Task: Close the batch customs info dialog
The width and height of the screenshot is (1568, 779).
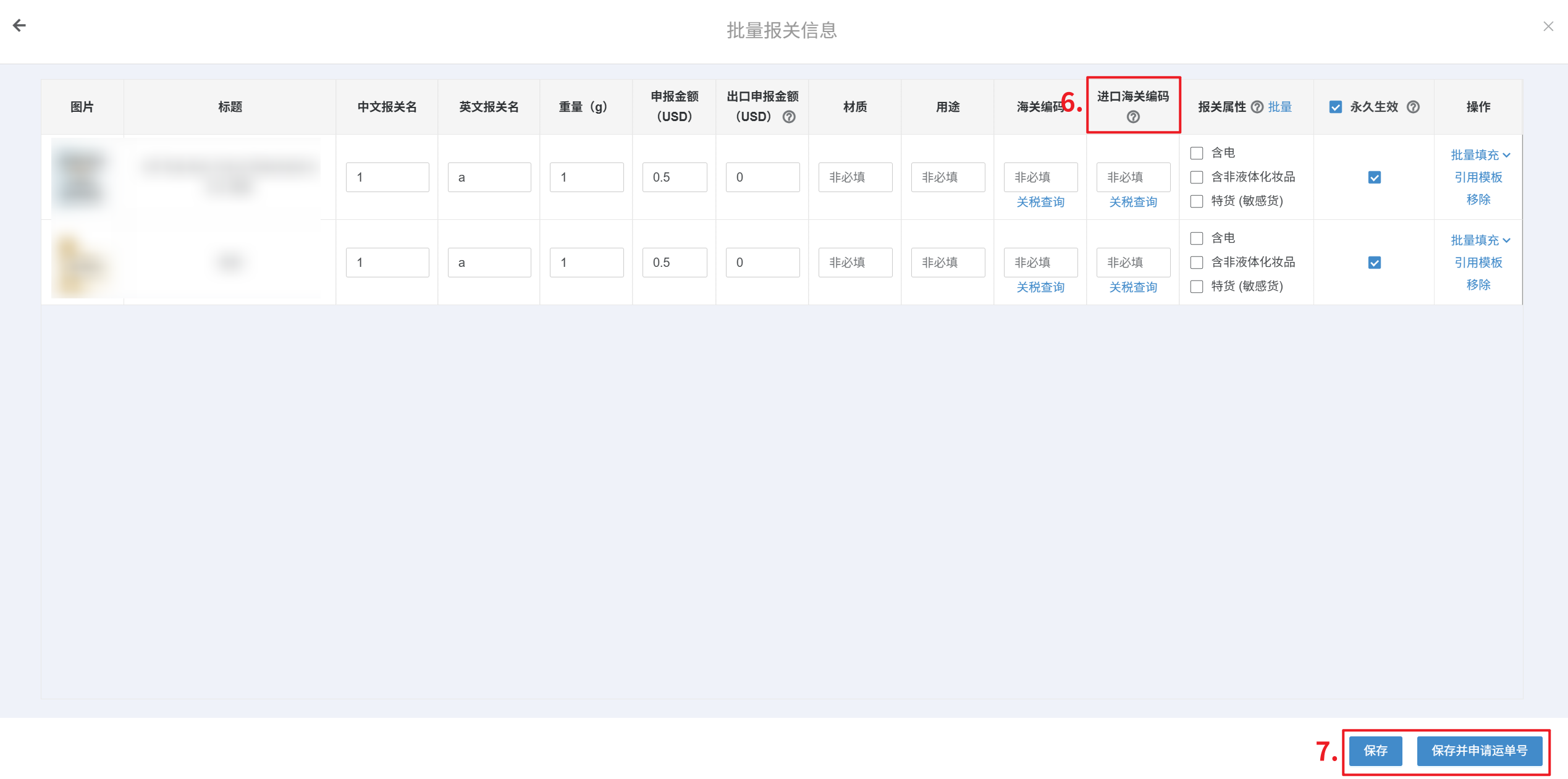Action: [1548, 26]
